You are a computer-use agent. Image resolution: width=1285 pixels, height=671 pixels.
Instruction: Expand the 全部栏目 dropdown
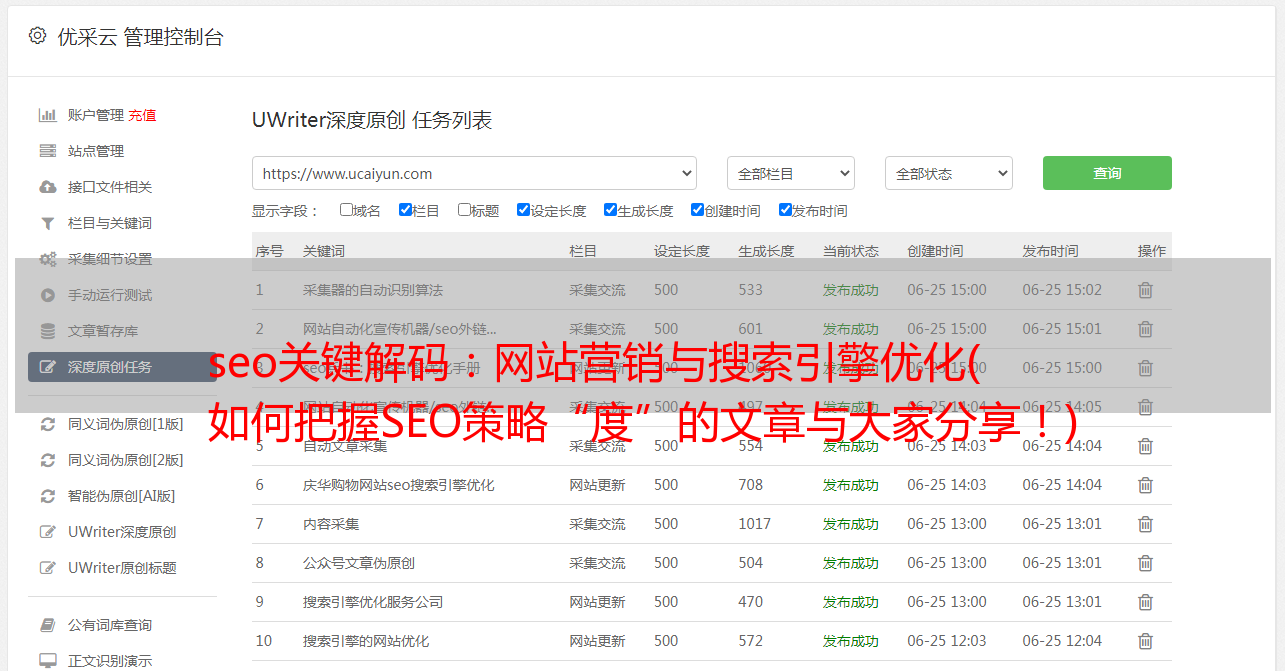click(x=790, y=173)
